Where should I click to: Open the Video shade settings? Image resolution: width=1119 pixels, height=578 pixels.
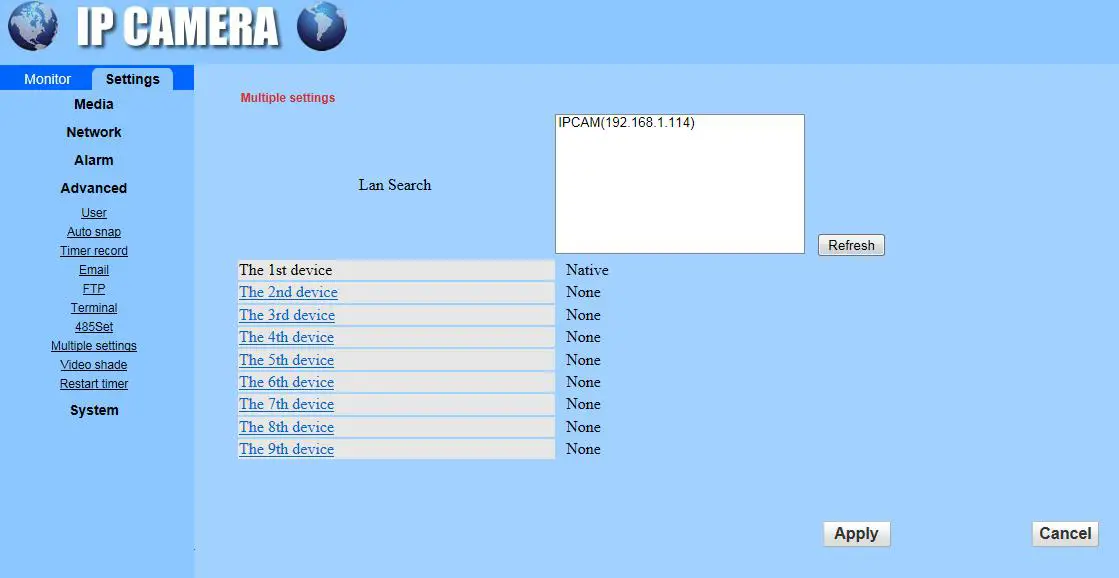point(93,364)
